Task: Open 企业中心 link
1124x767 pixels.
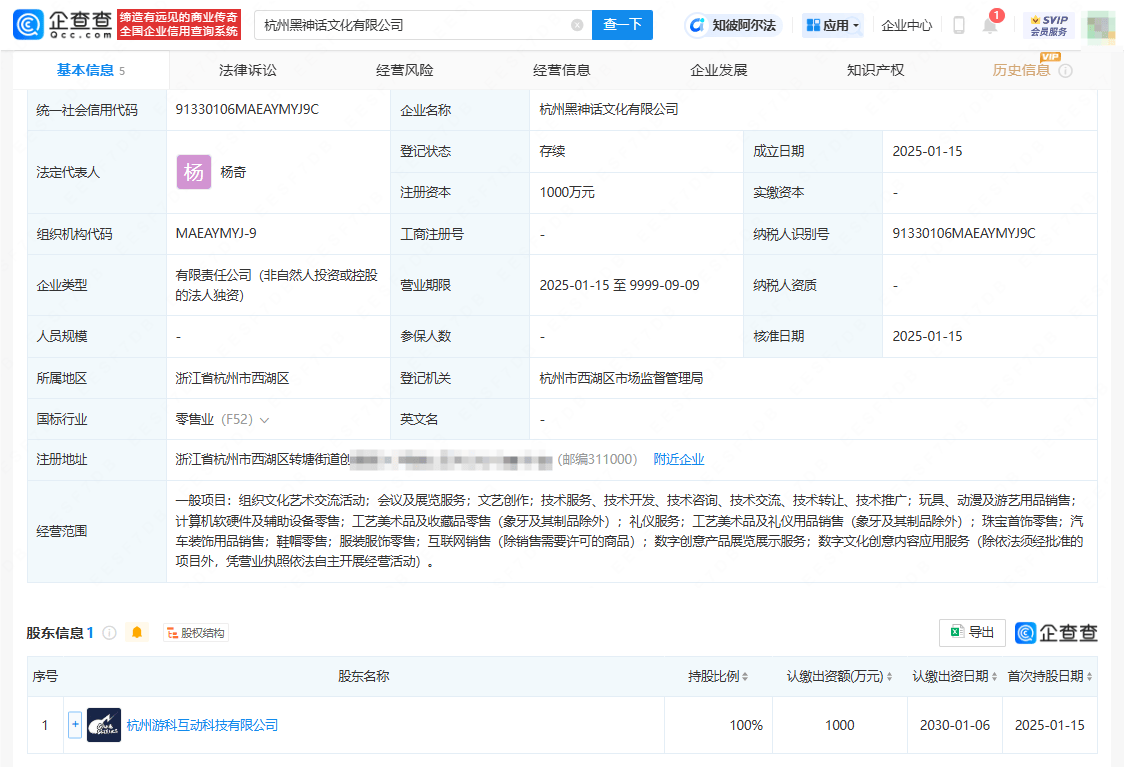Action: pyautogui.click(x=906, y=26)
